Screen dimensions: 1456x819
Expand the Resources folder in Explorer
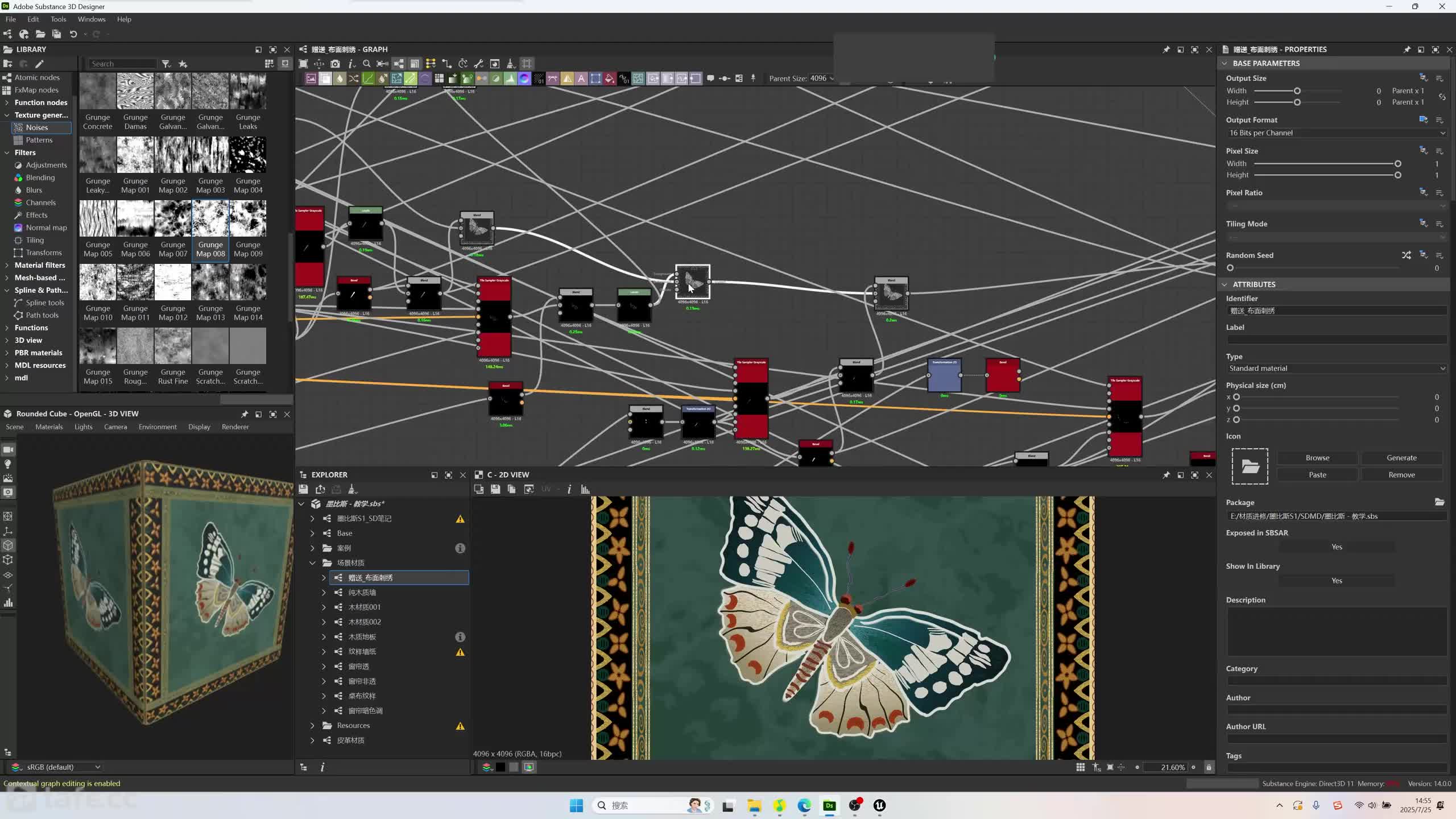click(x=312, y=726)
